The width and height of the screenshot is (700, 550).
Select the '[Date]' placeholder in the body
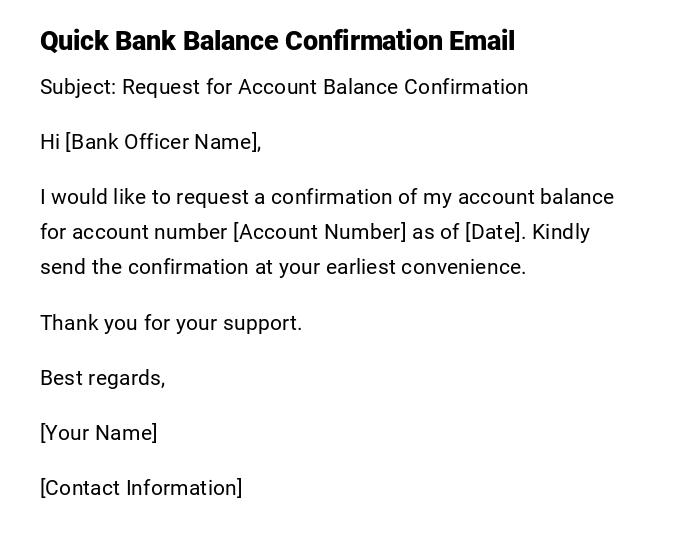pos(494,232)
